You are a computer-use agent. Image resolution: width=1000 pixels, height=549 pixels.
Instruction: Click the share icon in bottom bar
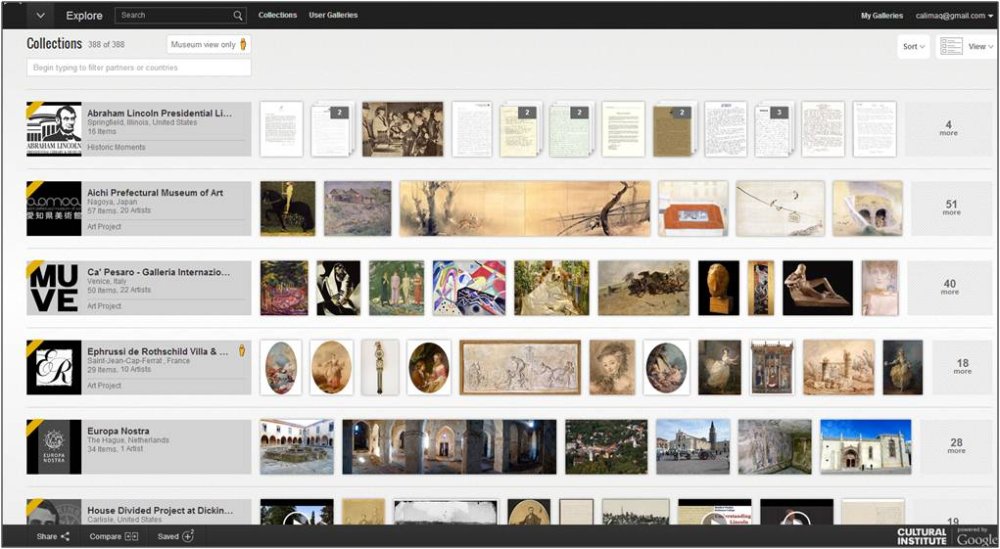coord(65,537)
